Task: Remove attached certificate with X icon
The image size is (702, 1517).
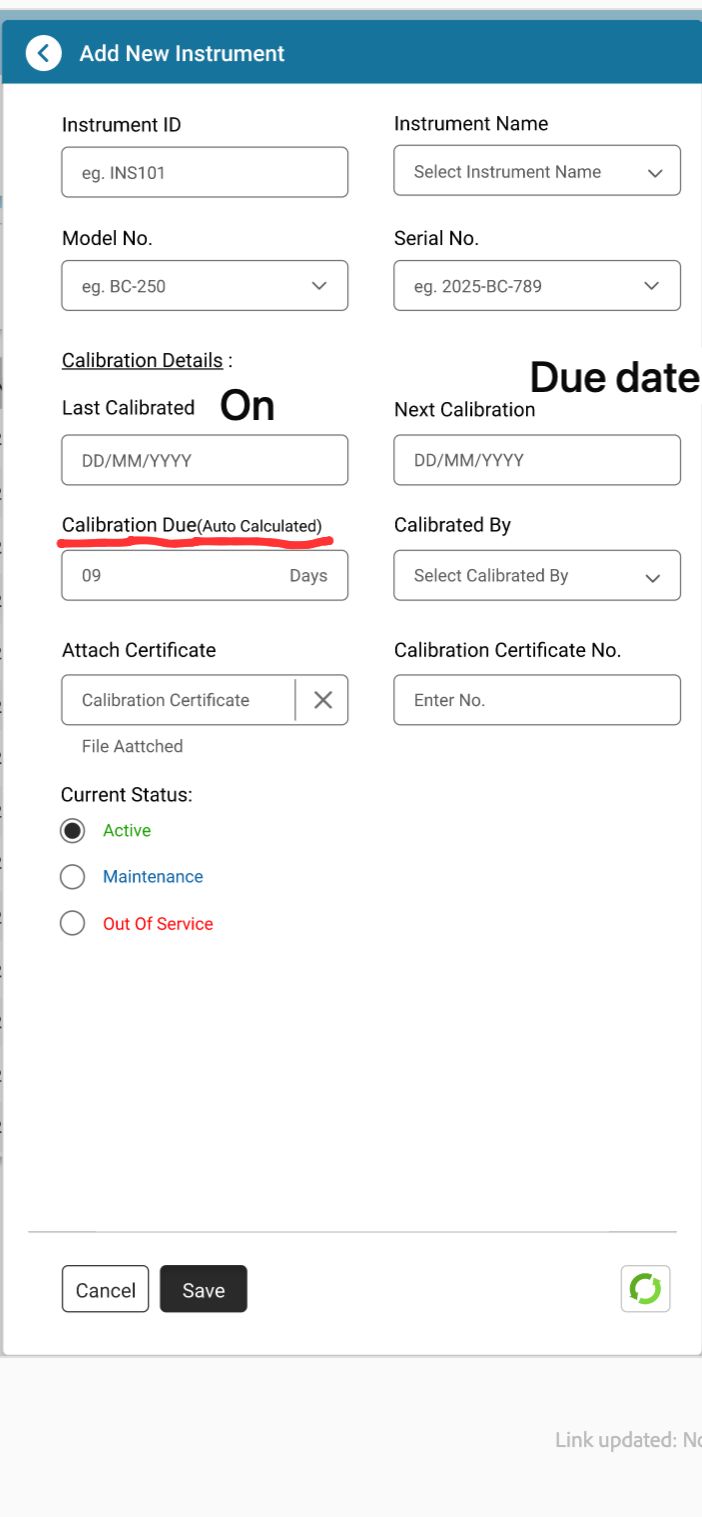Action: point(322,700)
